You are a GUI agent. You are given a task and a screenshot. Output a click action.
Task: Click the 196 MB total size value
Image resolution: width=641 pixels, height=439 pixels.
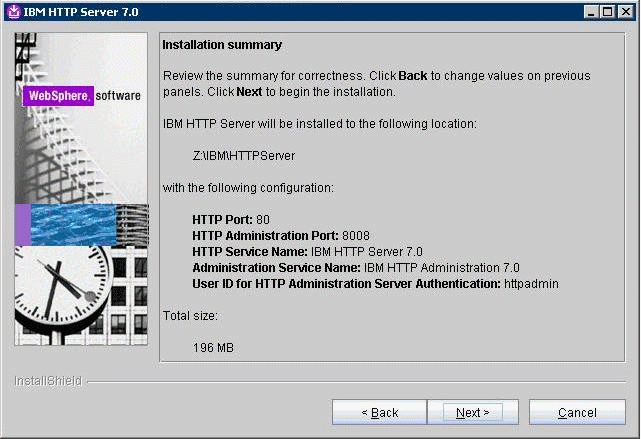tap(213, 348)
